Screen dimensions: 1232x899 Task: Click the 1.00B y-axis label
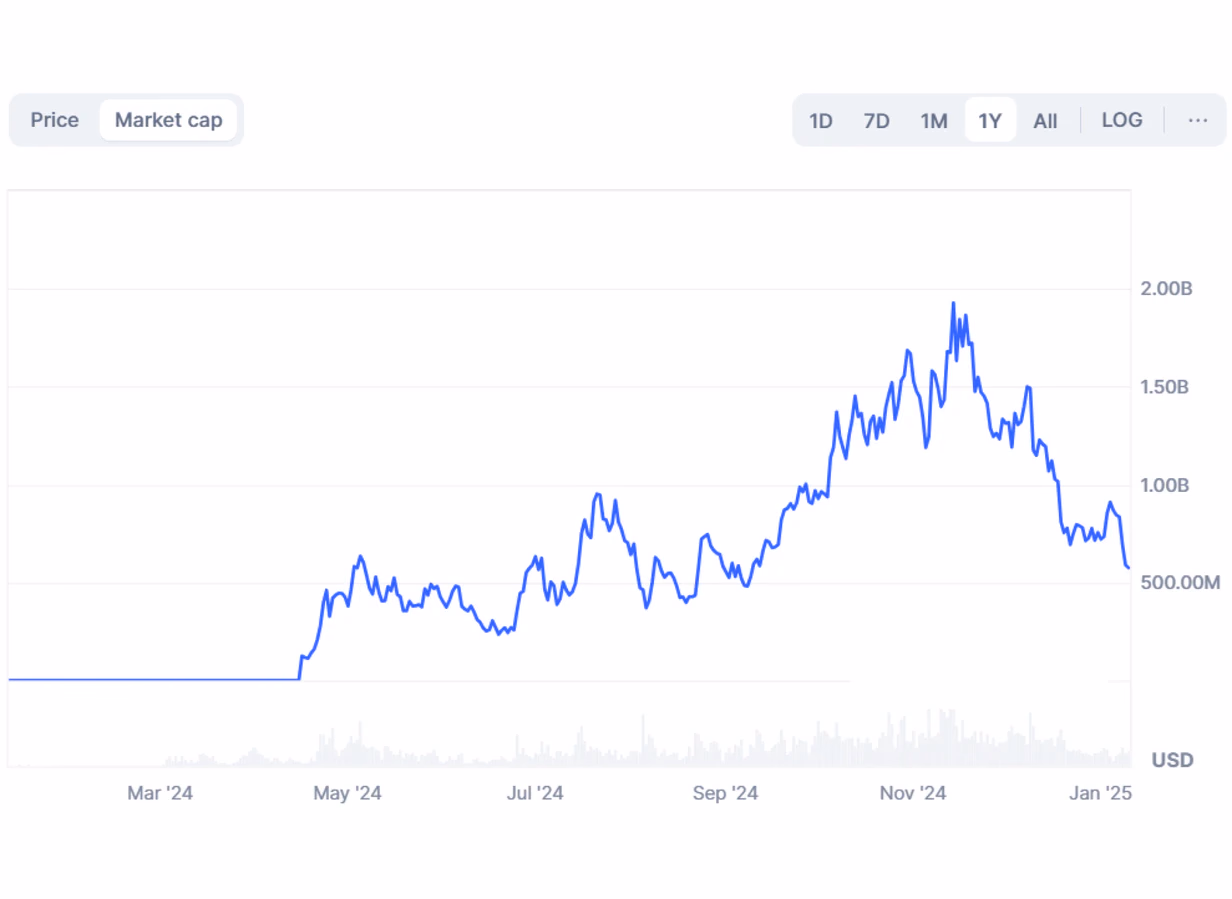click(1164, 485)
